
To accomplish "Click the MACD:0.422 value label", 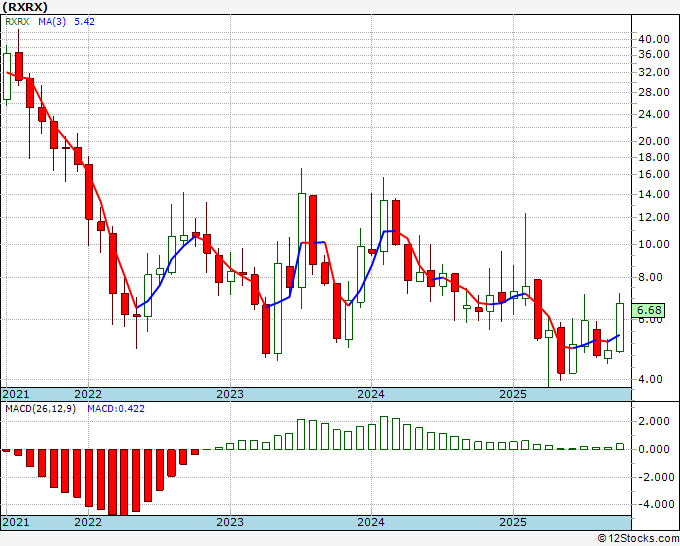I will tap(116, 409).
